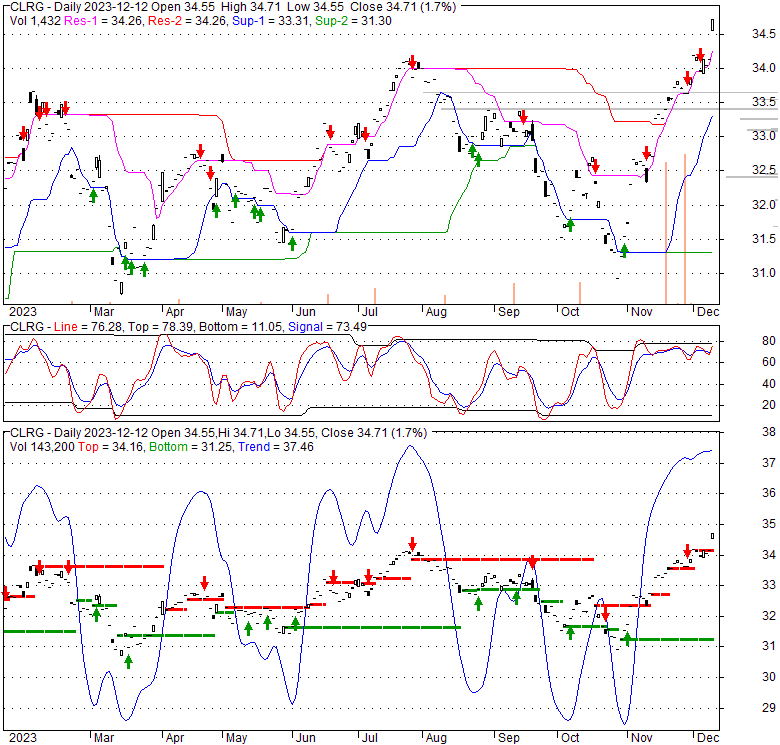Click the 80 level label on the oscillator axis
This screenshot has width=780, height=745.
[x=769, y=341]
